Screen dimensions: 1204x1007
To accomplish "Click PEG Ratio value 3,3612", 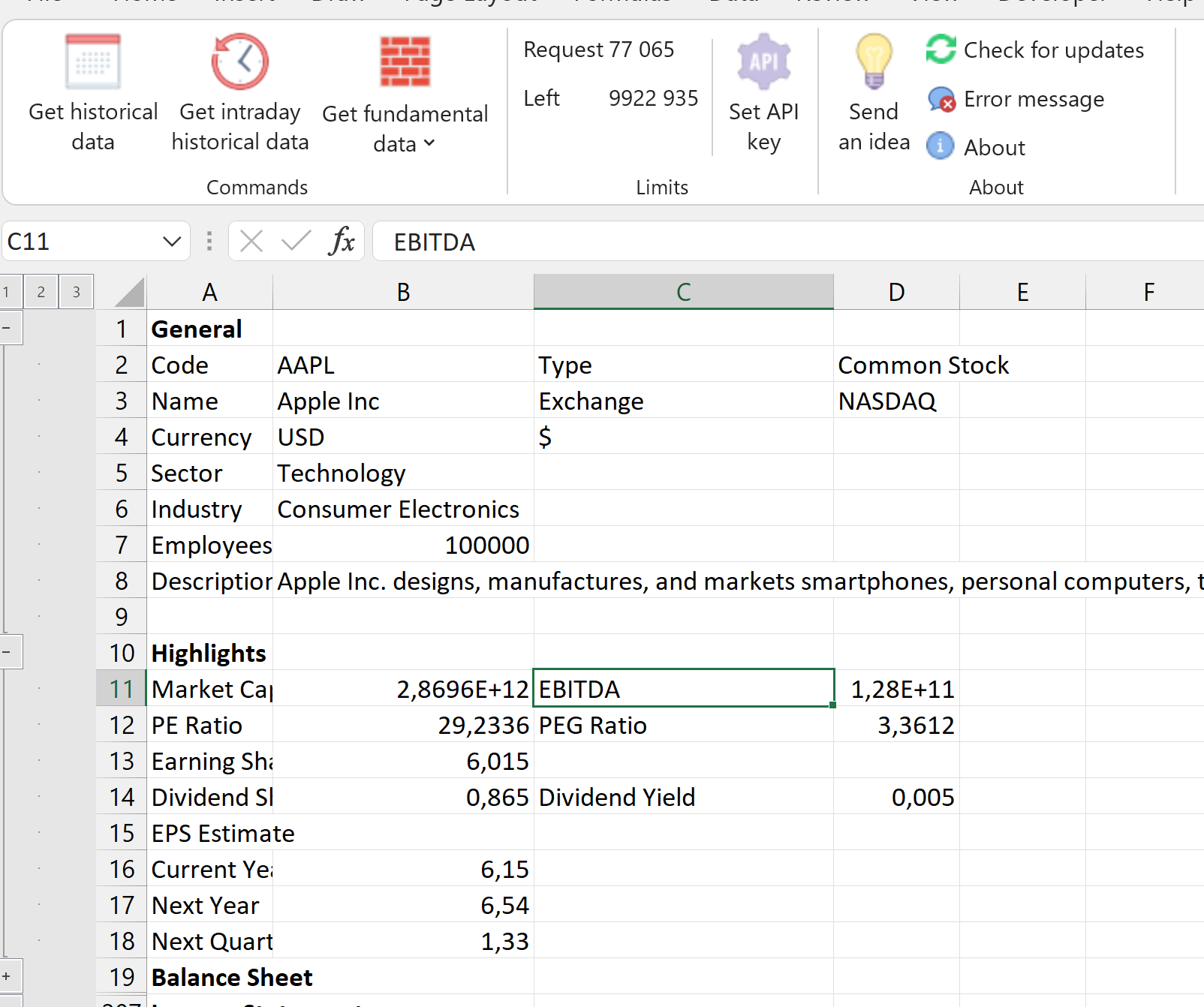I will [896, 725].
